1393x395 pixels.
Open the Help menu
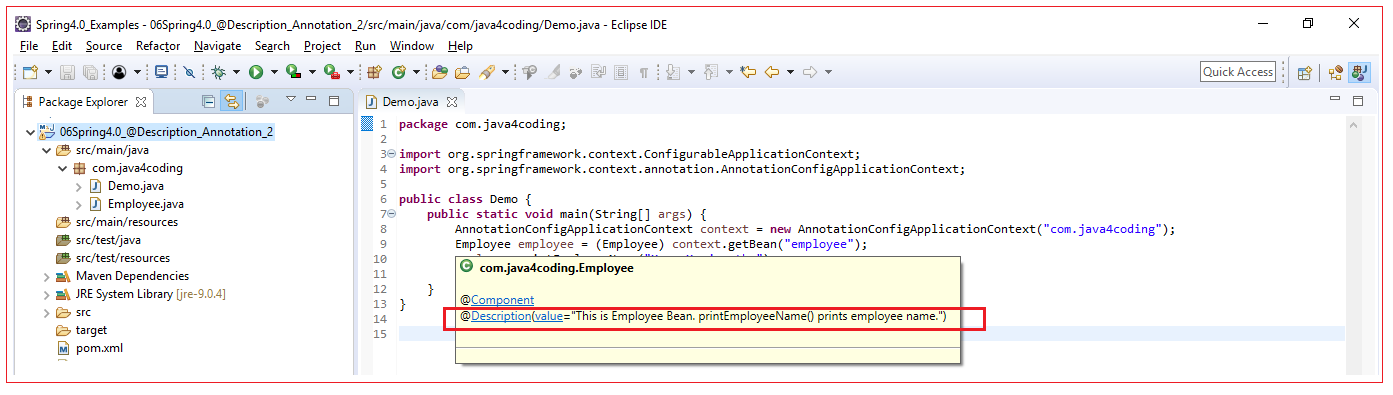click(x=460, y=46)
